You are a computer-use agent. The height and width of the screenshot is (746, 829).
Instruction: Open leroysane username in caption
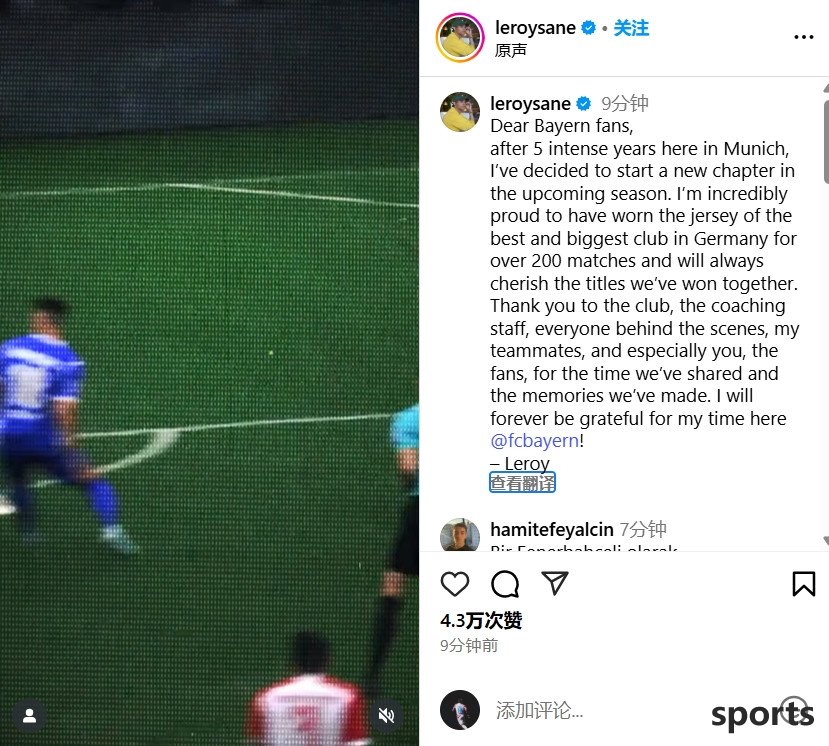[x=530, y=104]
